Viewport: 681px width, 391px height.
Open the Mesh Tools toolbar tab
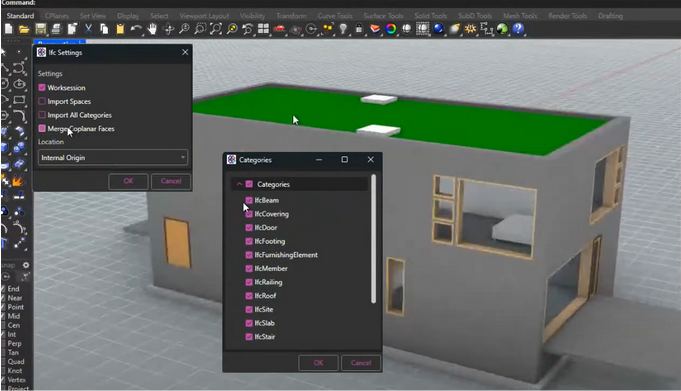[520, 16]
